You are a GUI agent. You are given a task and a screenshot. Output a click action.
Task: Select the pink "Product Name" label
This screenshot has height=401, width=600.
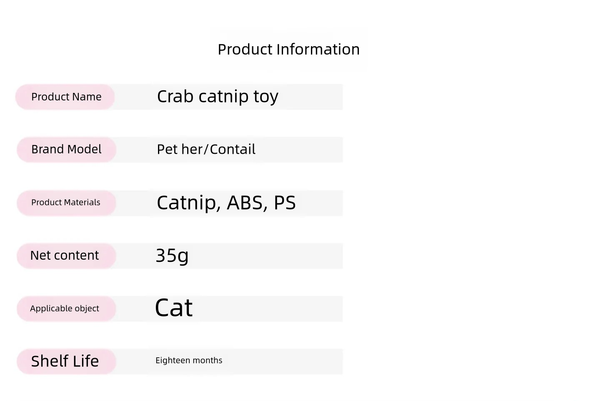coord(66,97)
